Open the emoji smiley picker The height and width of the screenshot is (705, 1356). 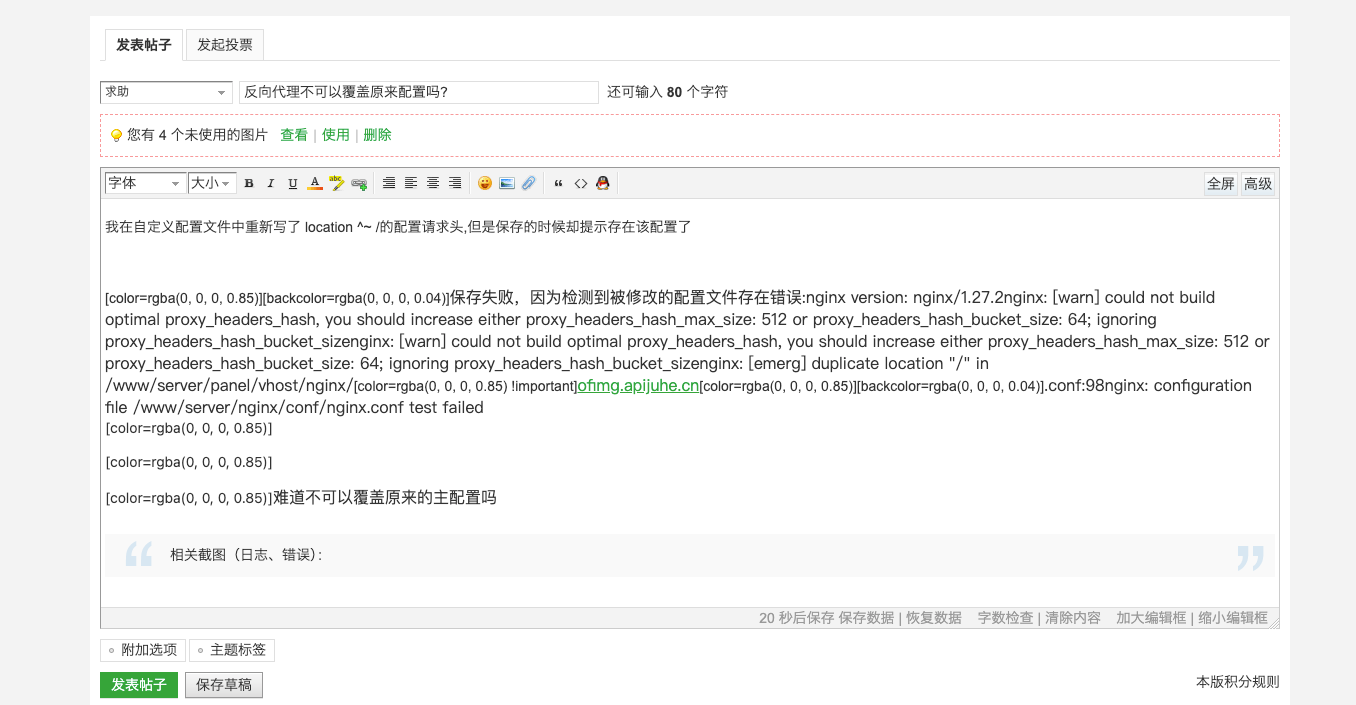[485, 183]
